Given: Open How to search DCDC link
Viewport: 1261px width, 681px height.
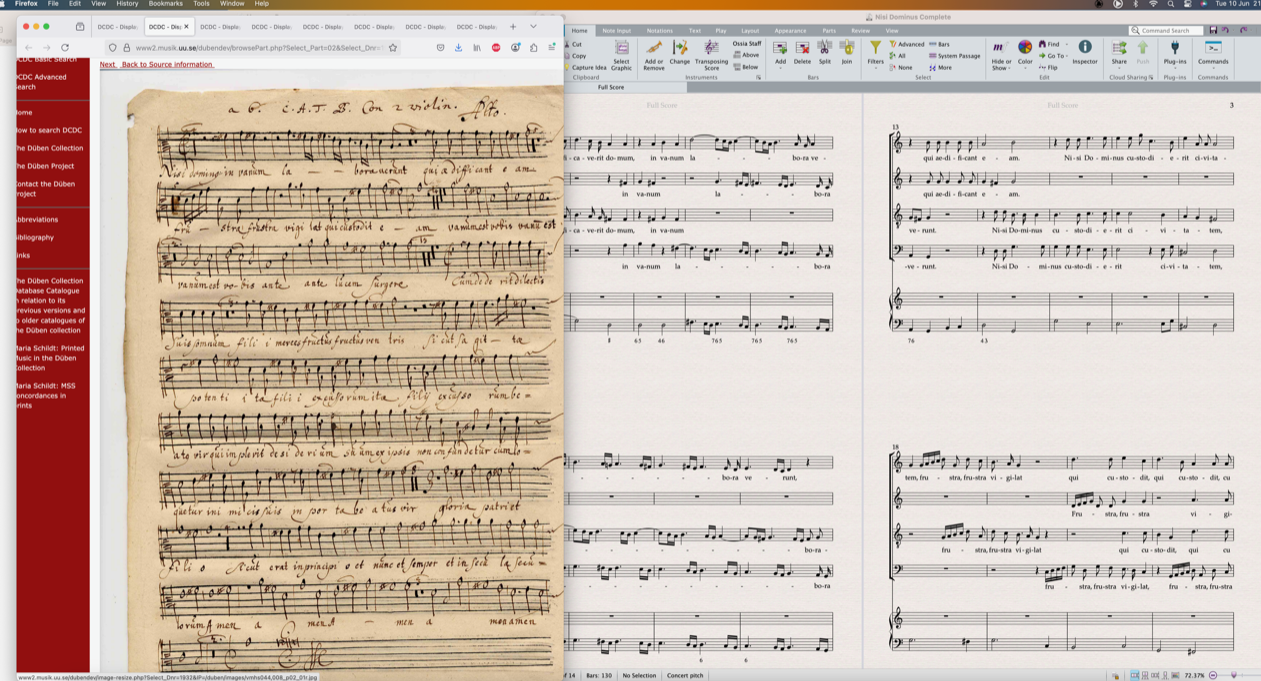Looking at the screenshot, I should click(x=49, y=130).
